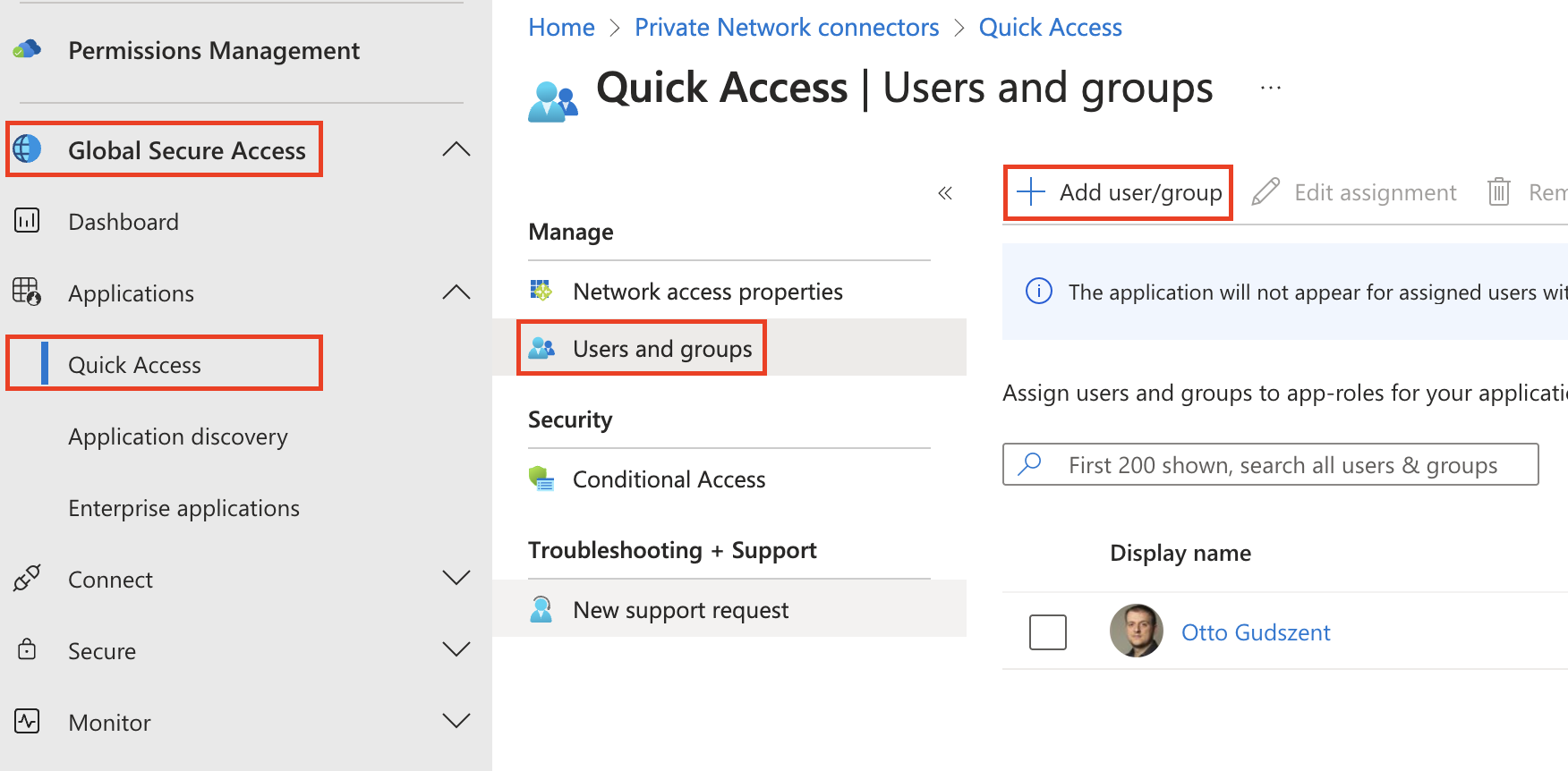
Task: Open Enterprise applications in the sidebar
Action: [183, 508]
